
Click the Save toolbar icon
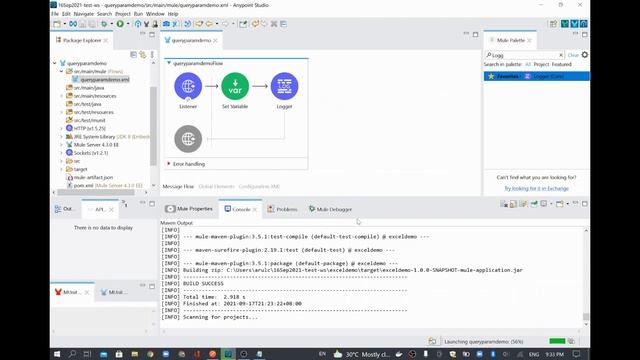83,24
